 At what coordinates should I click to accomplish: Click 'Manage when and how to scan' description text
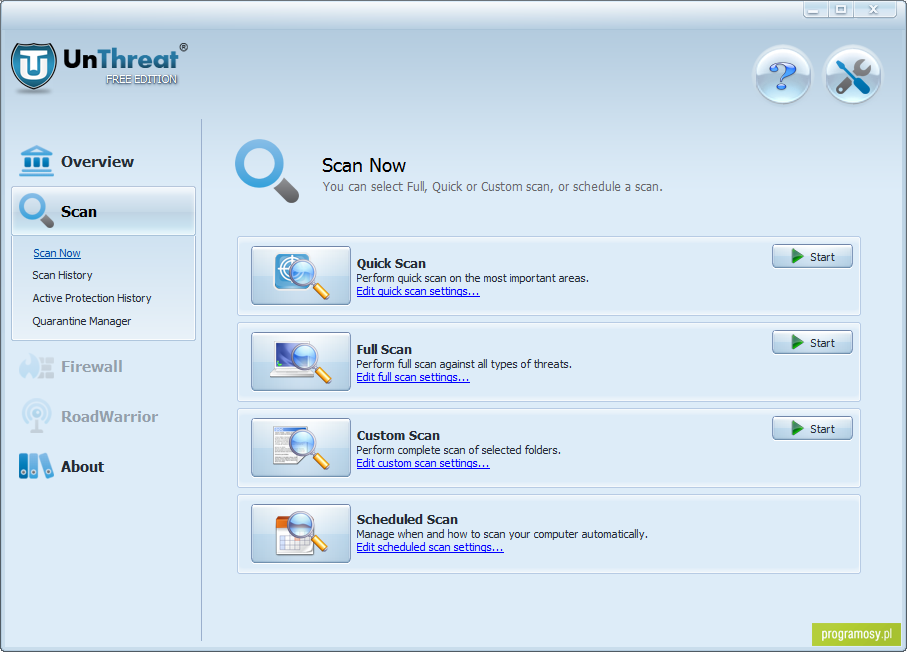[x=502, y=535]
